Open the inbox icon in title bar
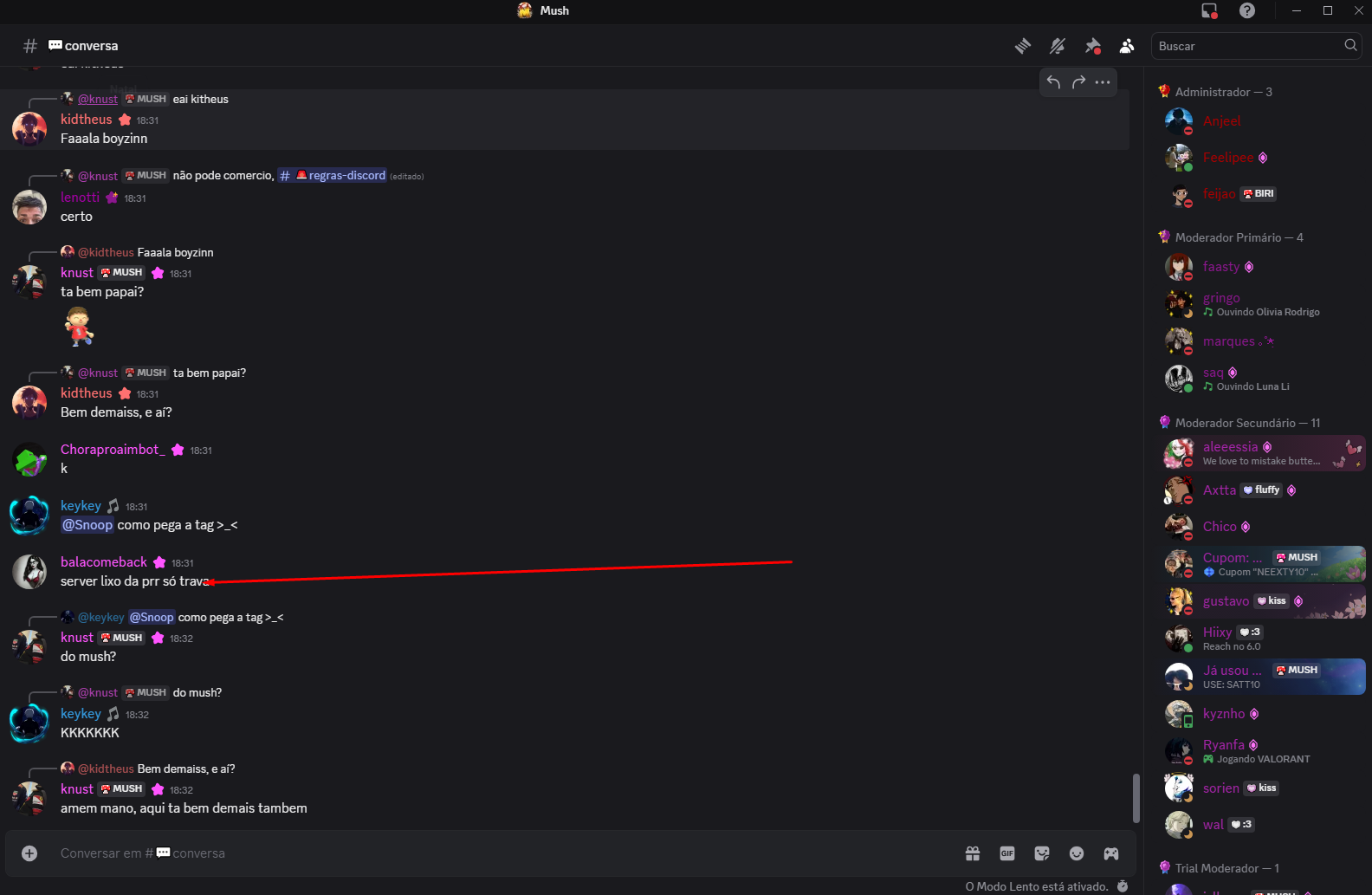This screenshot has width=1372, height=895. (x=1210, y=10)
